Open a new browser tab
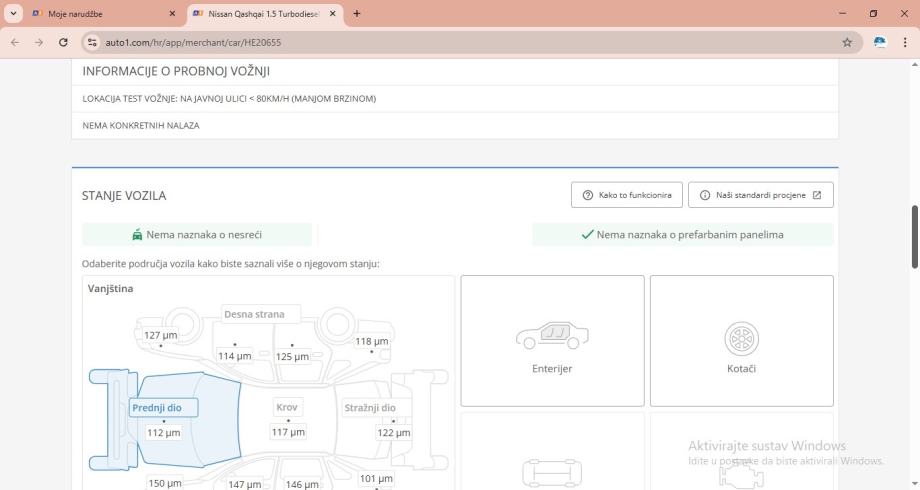 pos(356,13)
